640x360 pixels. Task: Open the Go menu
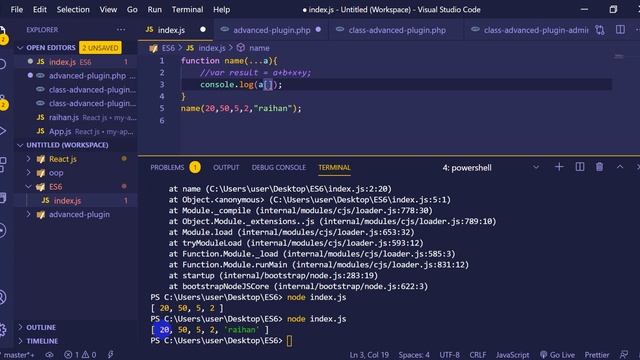click(x=132, y=9)
